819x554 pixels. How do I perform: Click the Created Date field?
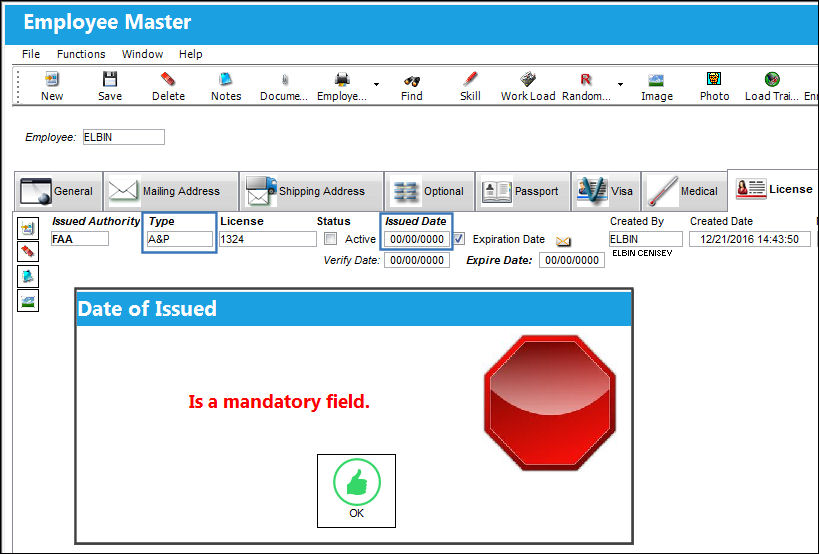pyautogui.click(x=750, y=239)
